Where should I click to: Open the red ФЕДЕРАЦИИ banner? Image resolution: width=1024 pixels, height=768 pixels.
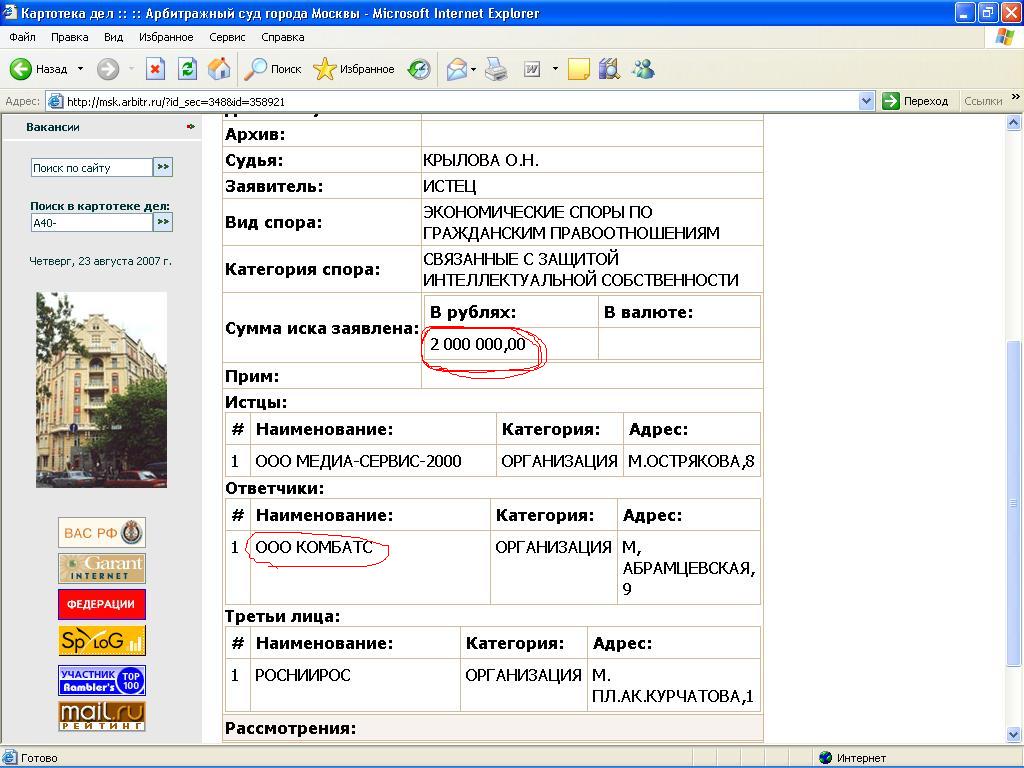[101, 605]
